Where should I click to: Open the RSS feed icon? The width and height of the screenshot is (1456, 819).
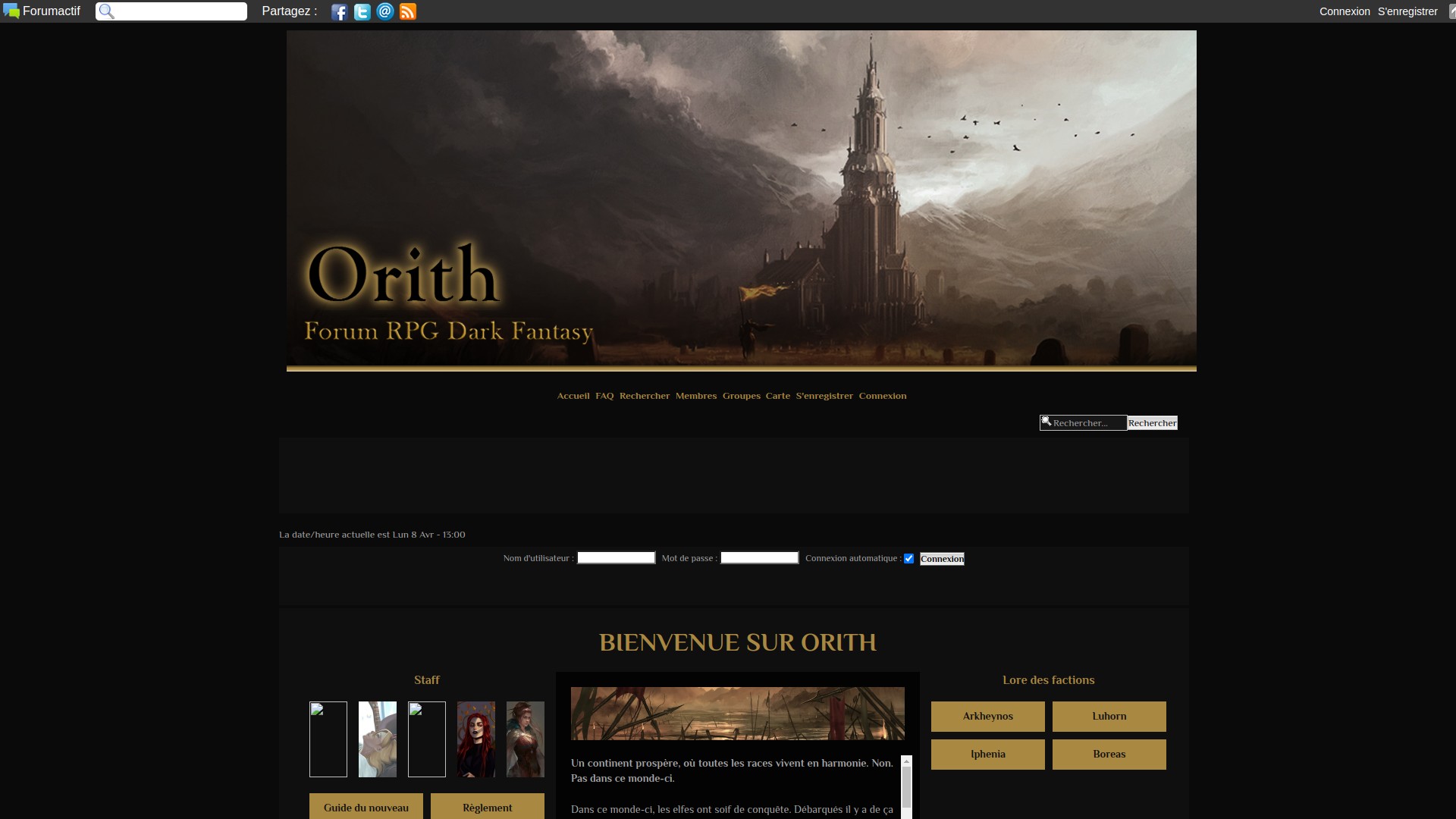click(x=407, y=11)
